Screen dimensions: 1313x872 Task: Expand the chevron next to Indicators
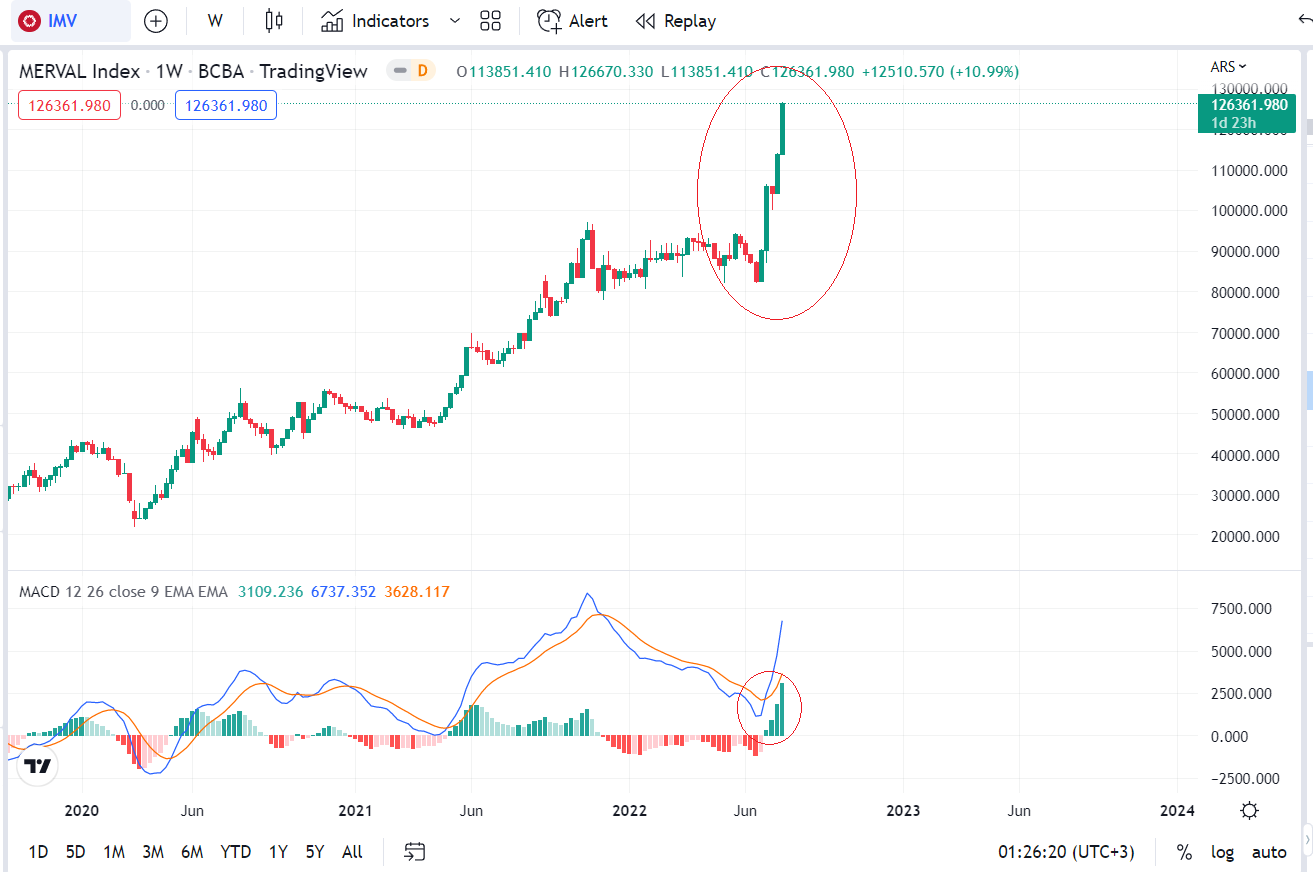pos(455,21)
